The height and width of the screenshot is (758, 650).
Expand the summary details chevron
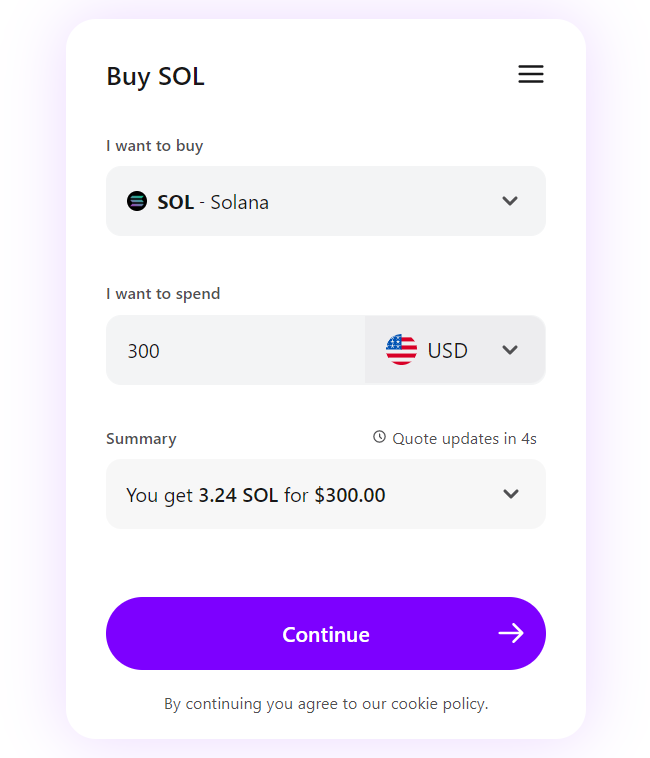[511, 494]
